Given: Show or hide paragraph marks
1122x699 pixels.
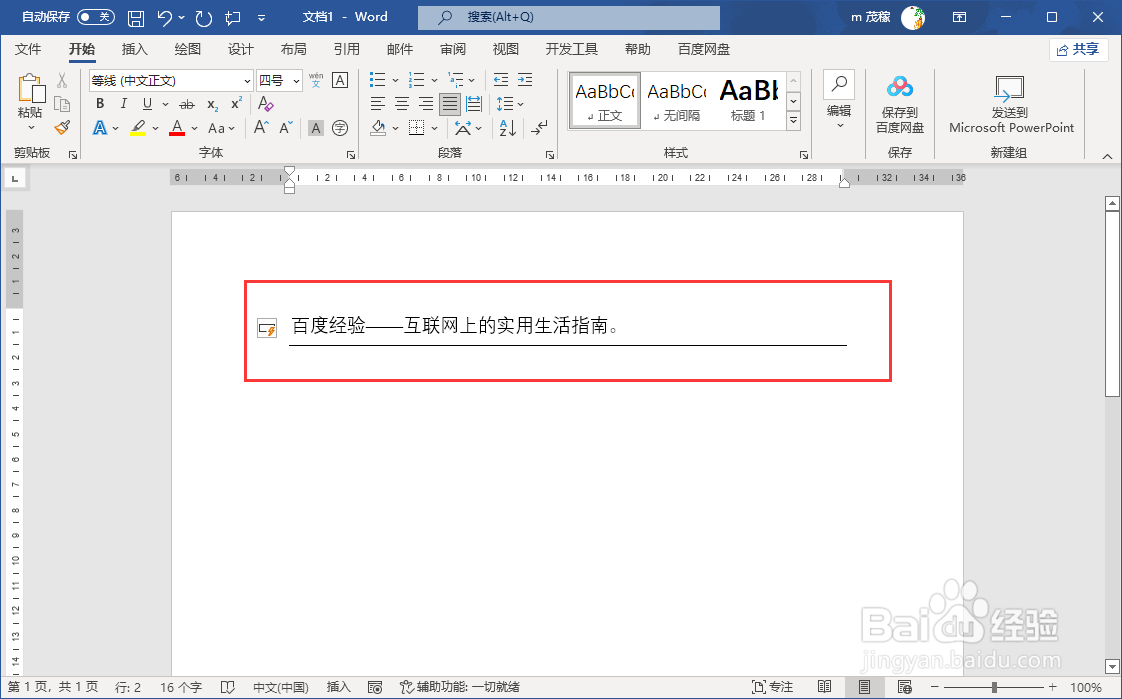Looking at the screenshot, I should tap(540, 128).
